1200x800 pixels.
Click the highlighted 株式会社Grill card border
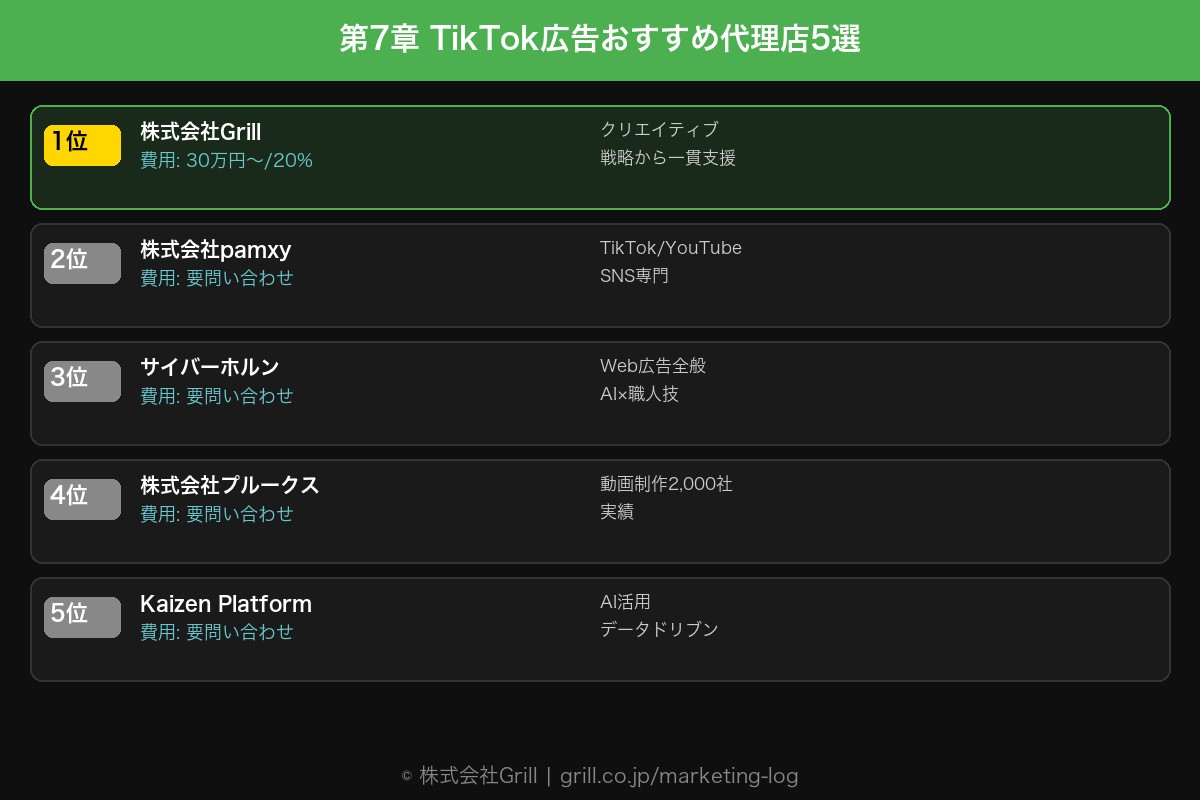coord(600,106)
